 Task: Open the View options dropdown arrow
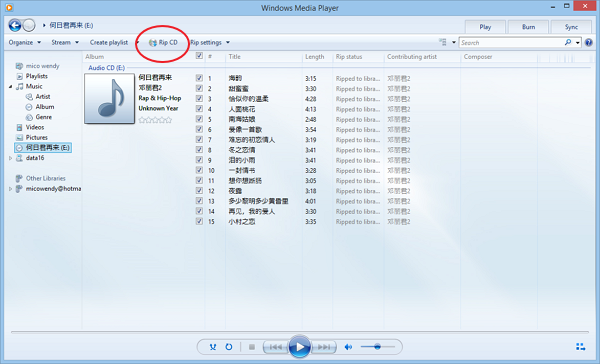[454, 42]
